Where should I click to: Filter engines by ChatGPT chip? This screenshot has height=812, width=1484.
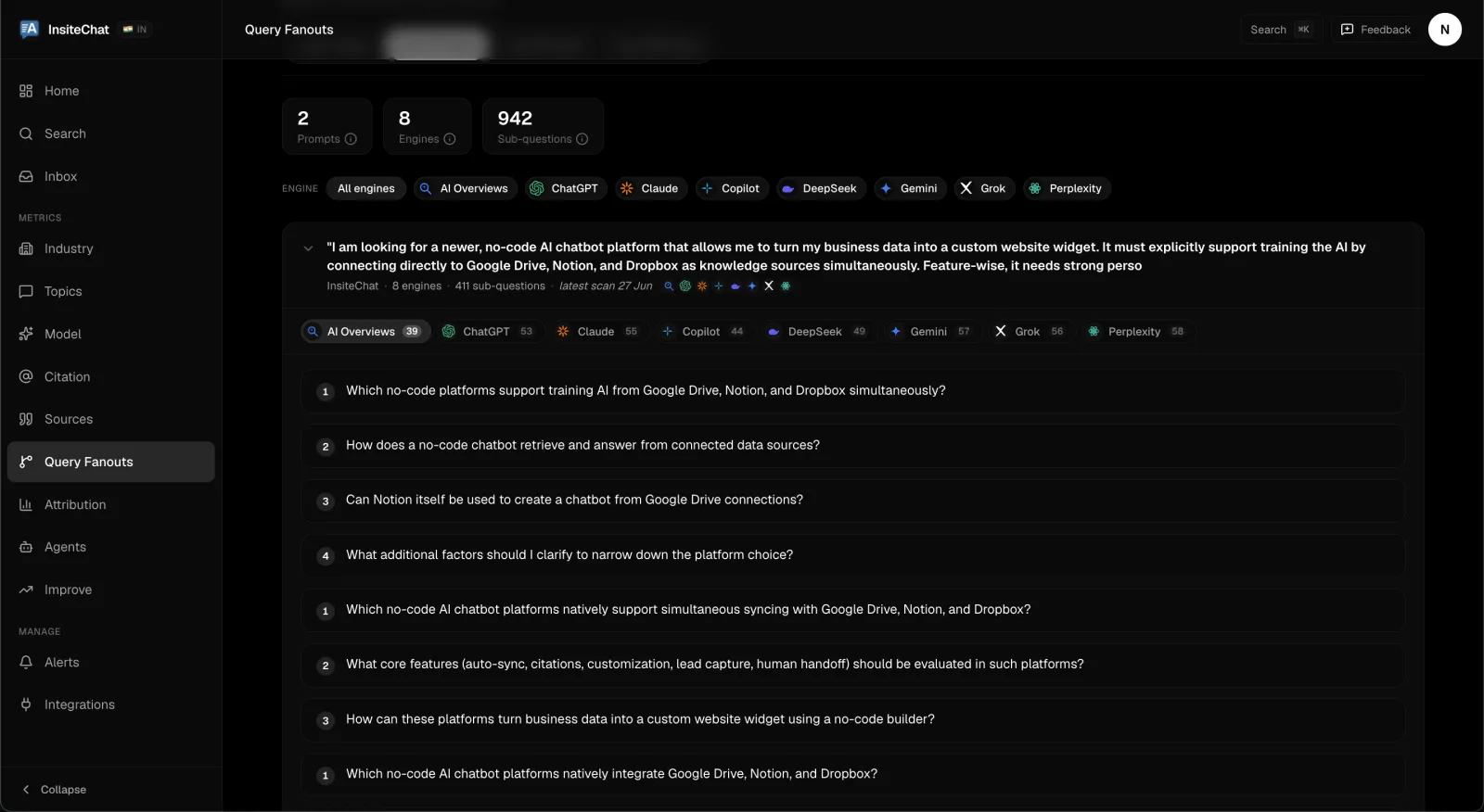(x=566, y=188)
